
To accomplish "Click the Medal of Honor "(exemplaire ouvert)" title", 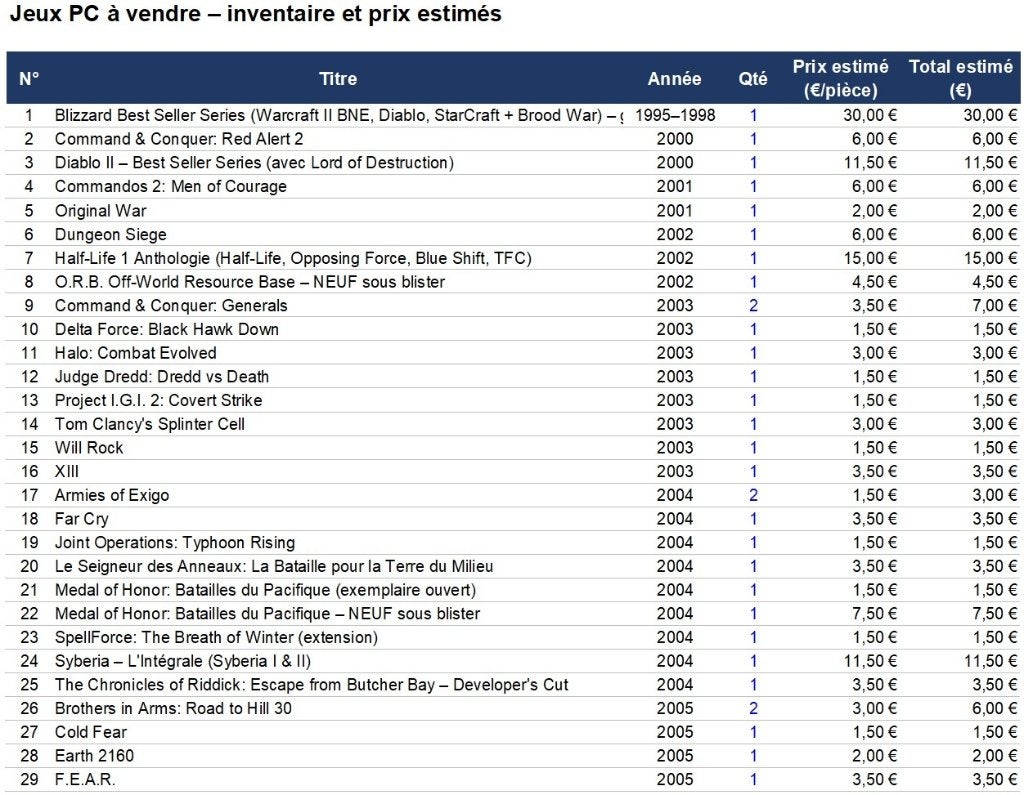I will (265, 590).
